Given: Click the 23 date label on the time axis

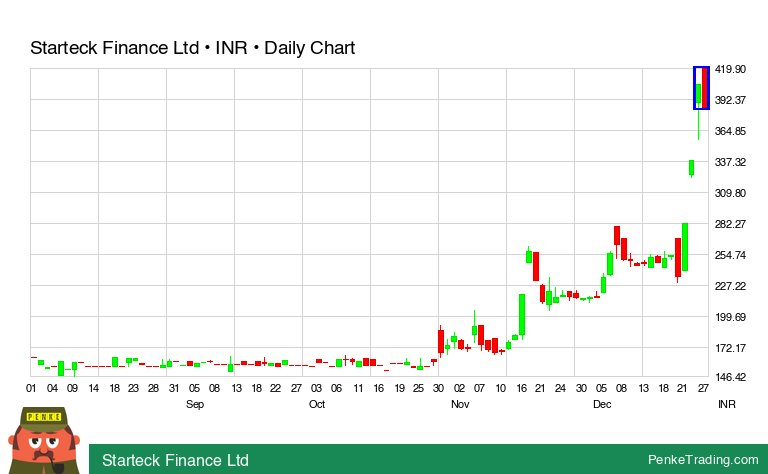Looking at the screenshot, I should click(x=133, y=388).
